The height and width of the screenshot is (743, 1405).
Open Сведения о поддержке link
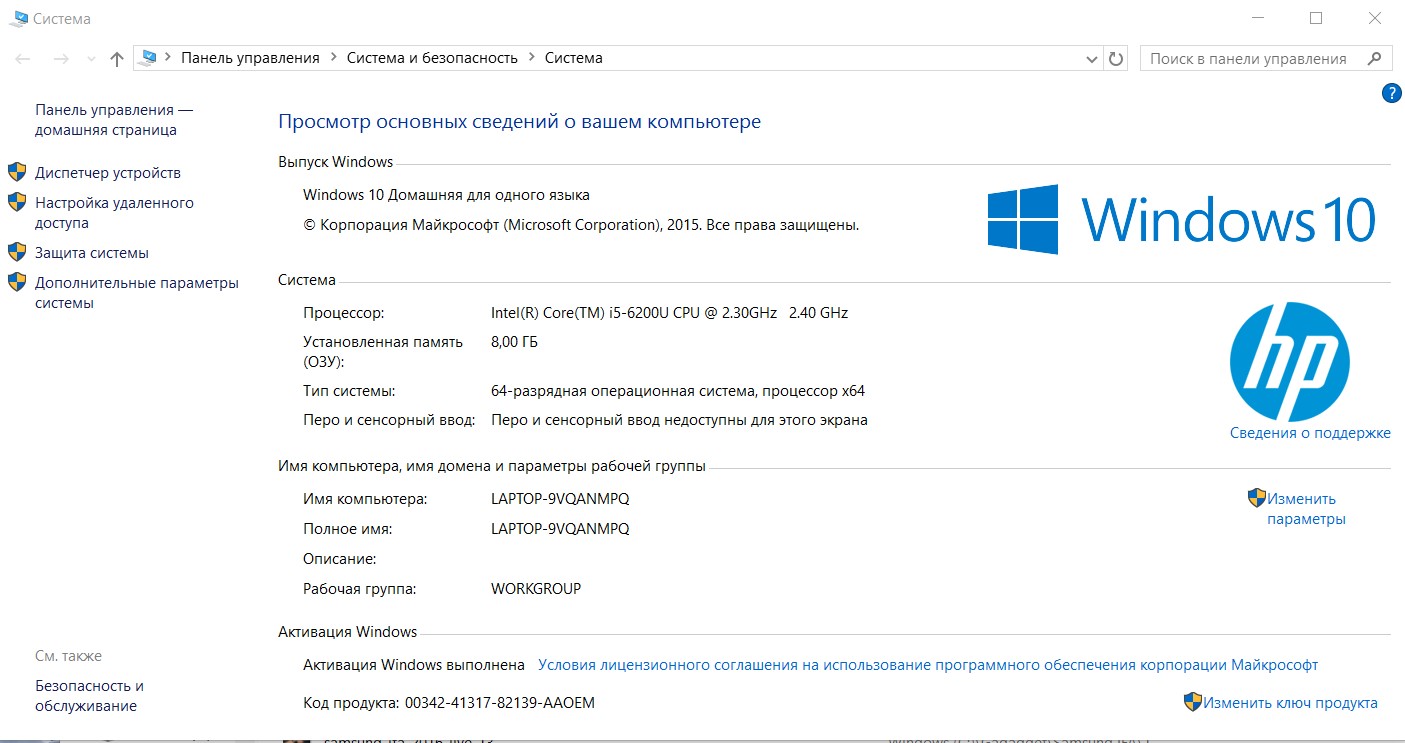(x=1310, y=433)
